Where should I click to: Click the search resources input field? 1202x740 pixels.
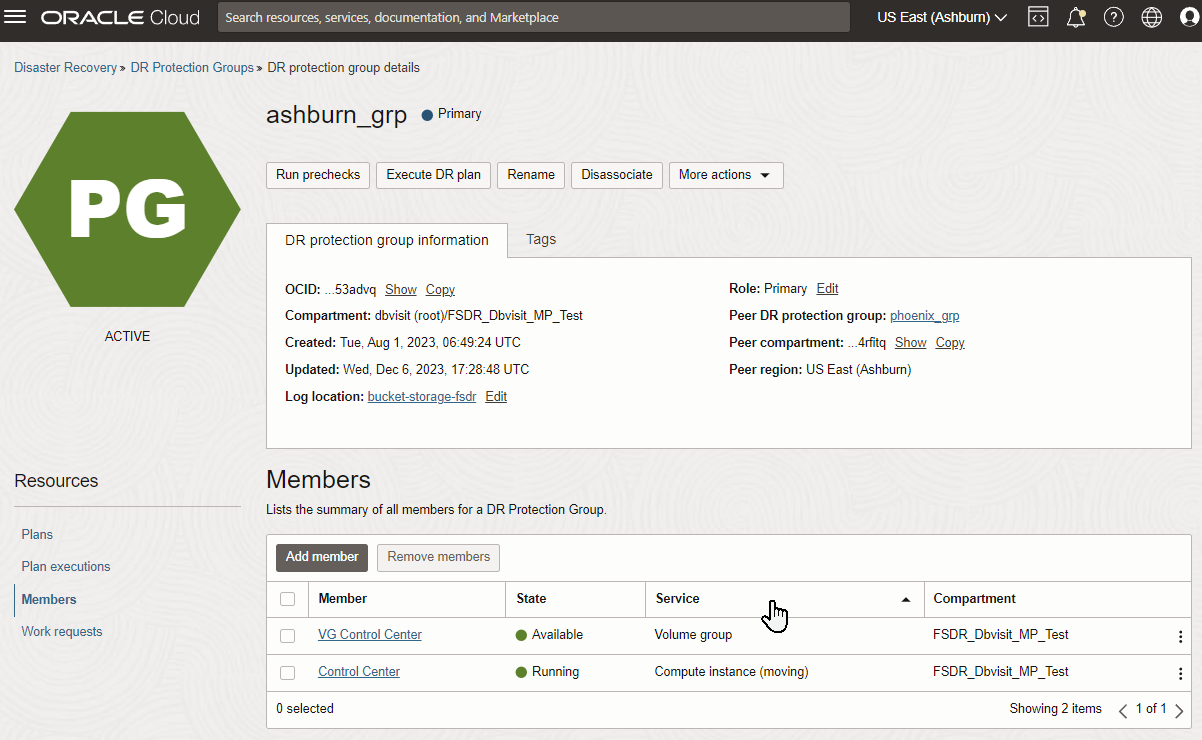click(x=534, y=17)
